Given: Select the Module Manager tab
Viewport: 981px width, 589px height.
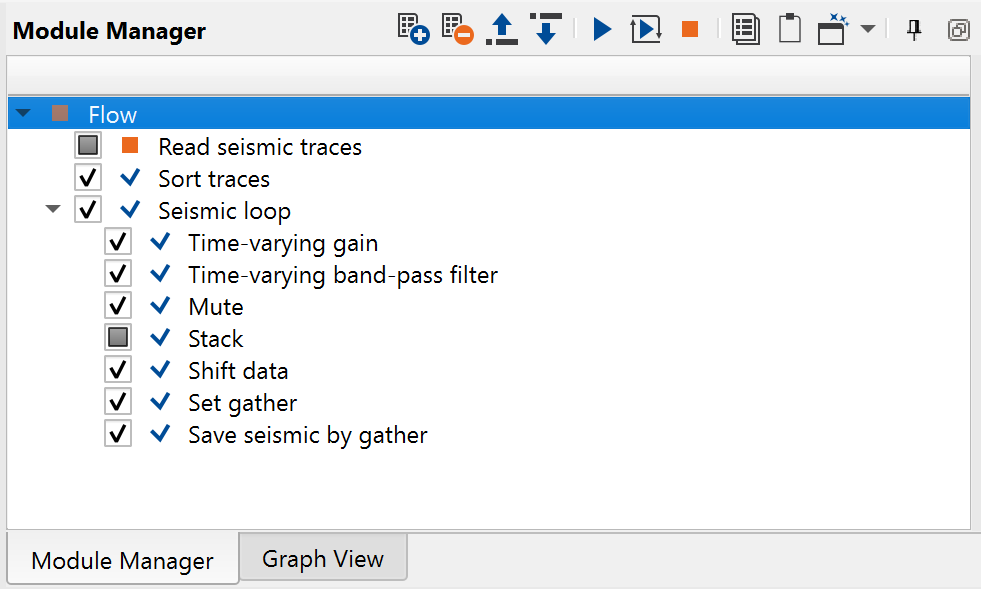Looking at the screenshot, I should click(x=122, y=560).
